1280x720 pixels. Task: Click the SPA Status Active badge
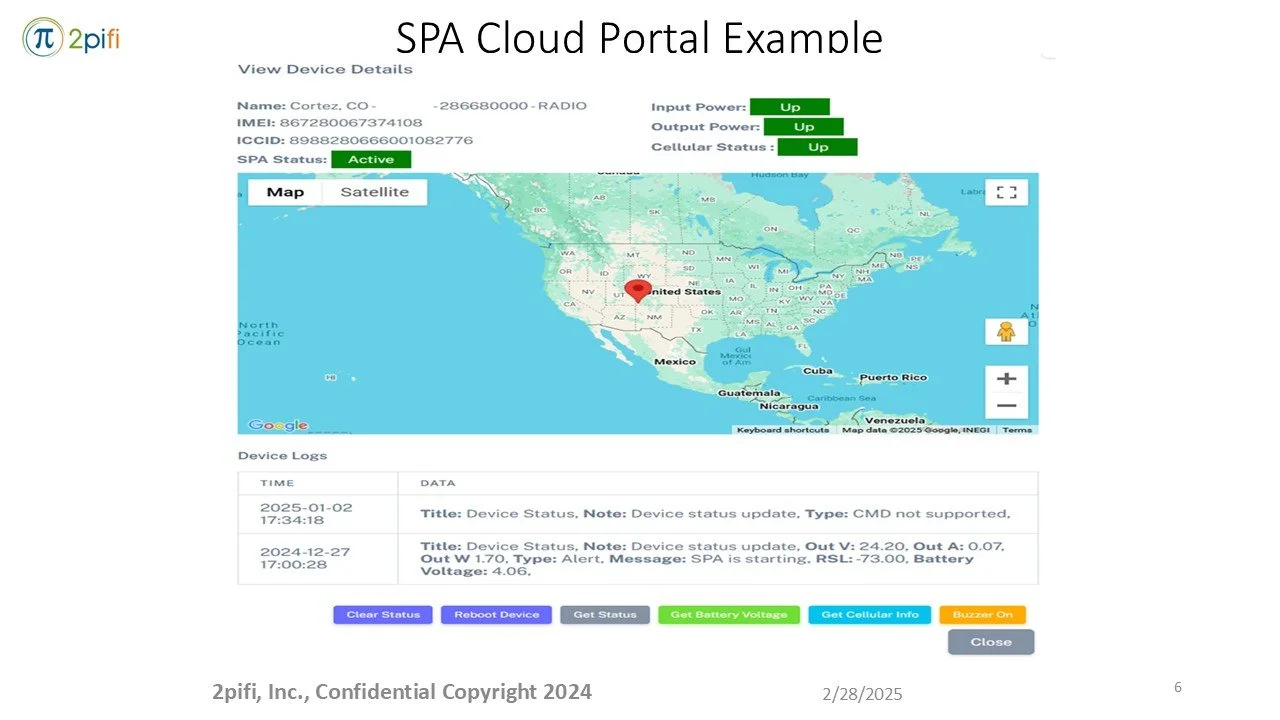(x=371, y=159)
